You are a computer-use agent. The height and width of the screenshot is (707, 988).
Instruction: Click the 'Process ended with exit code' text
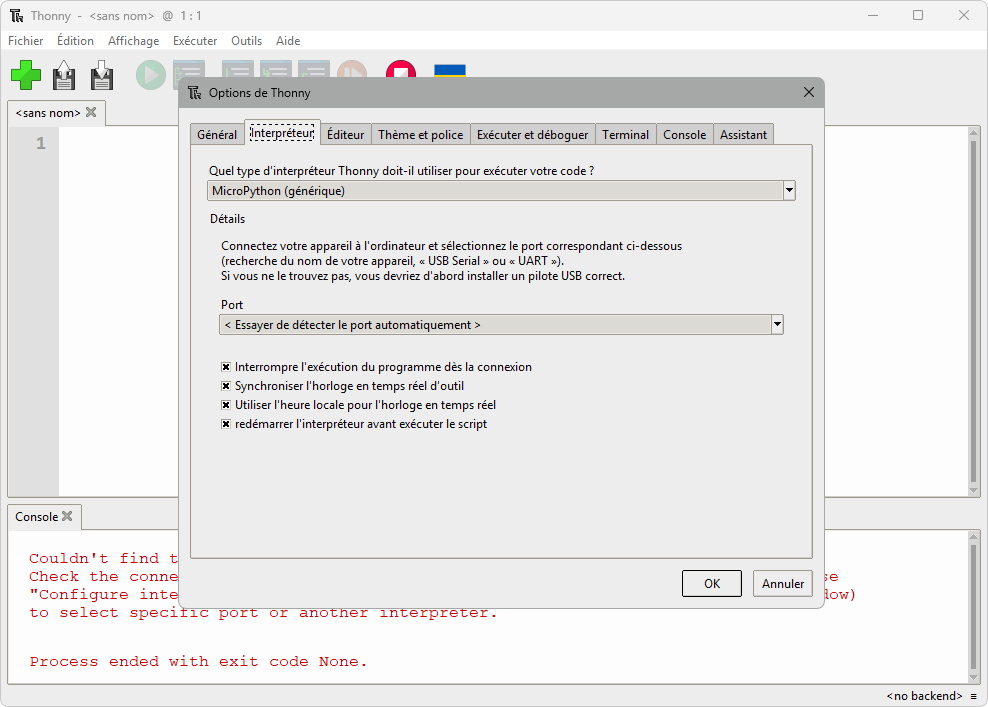[198, 662]
